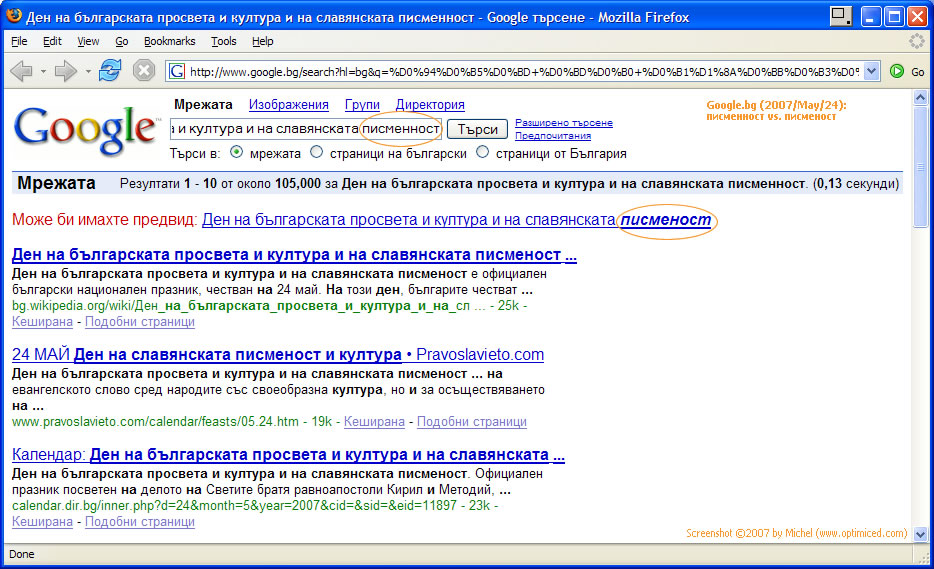Click the Google logo on the page

tap(86, 131)
